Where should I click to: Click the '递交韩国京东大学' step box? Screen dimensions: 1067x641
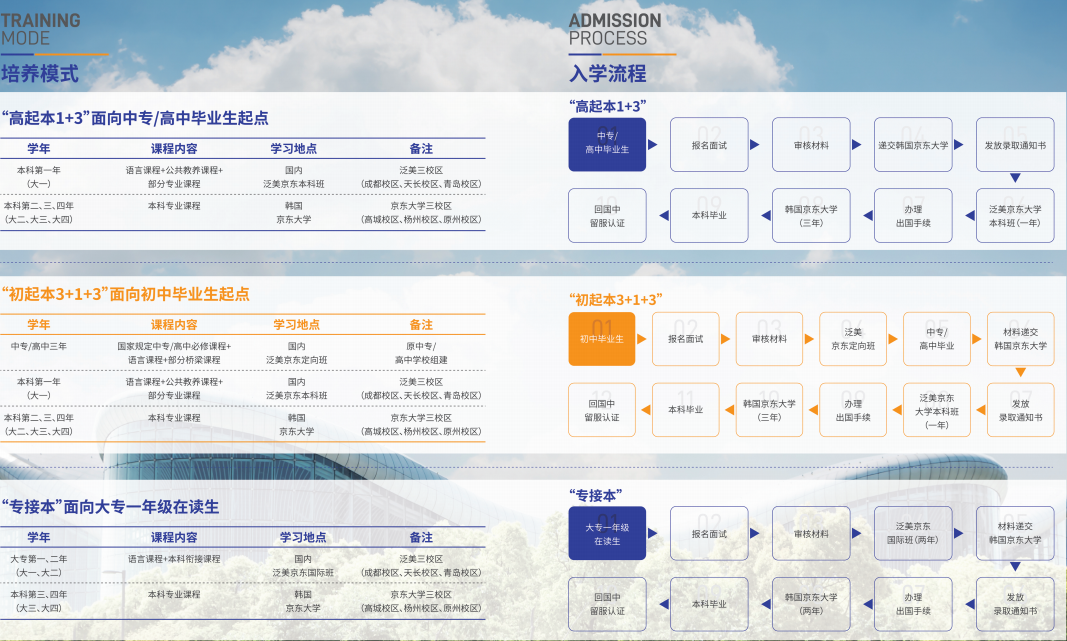click(913, 144)
